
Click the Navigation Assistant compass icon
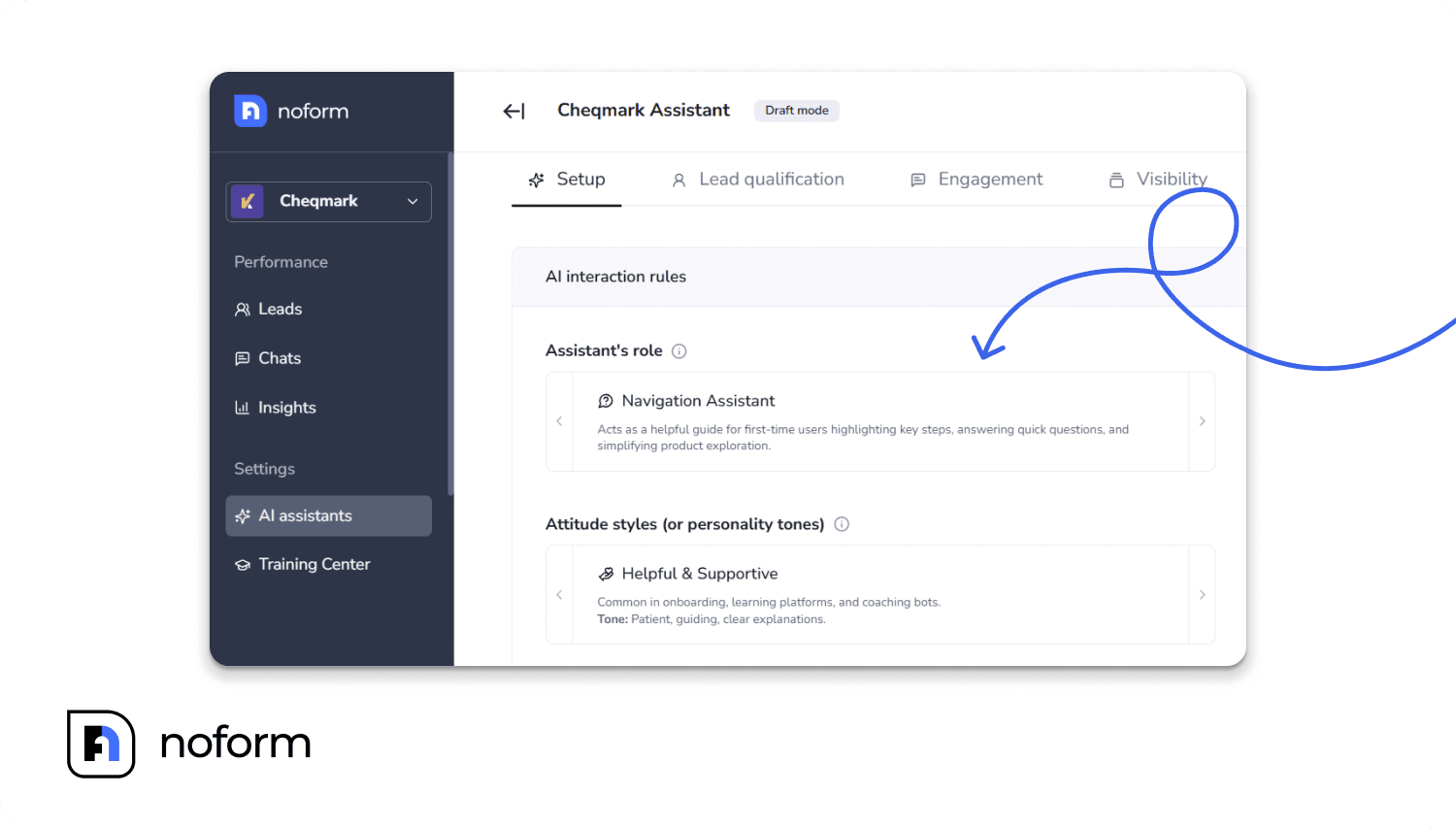click(x=607, y=400)
